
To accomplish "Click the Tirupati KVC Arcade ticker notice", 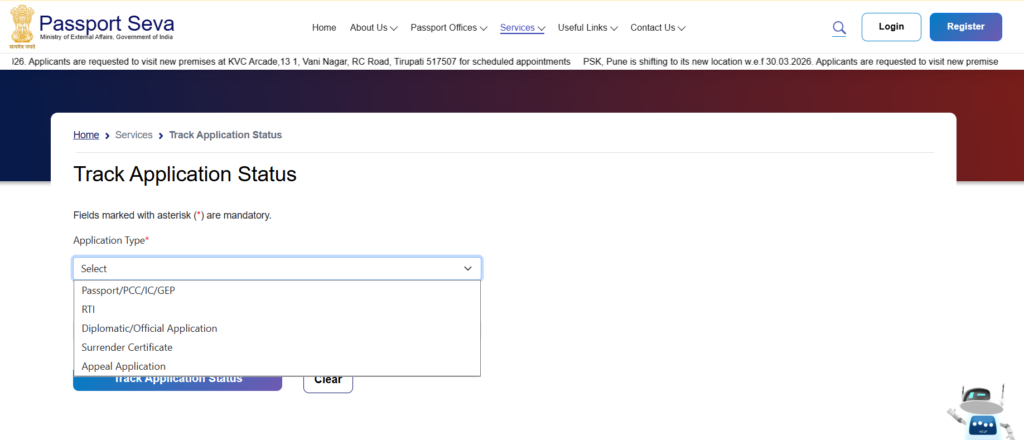I will (291, 62).
